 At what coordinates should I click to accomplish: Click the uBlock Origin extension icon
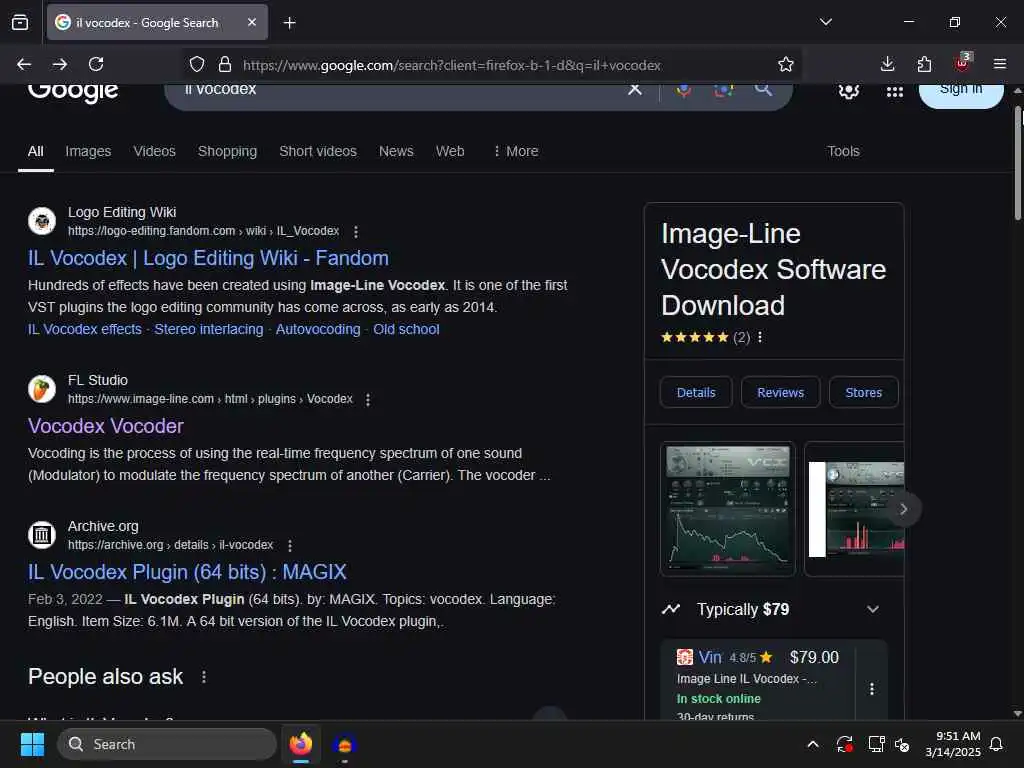pos(963,63)
